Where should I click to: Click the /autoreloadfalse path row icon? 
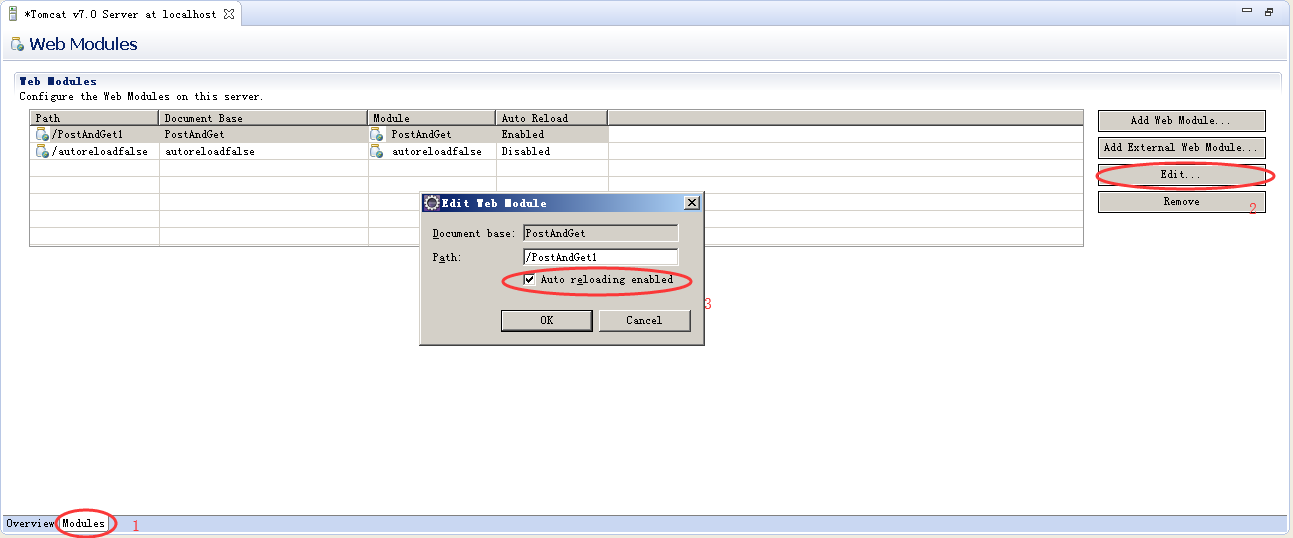pos(42,151)
